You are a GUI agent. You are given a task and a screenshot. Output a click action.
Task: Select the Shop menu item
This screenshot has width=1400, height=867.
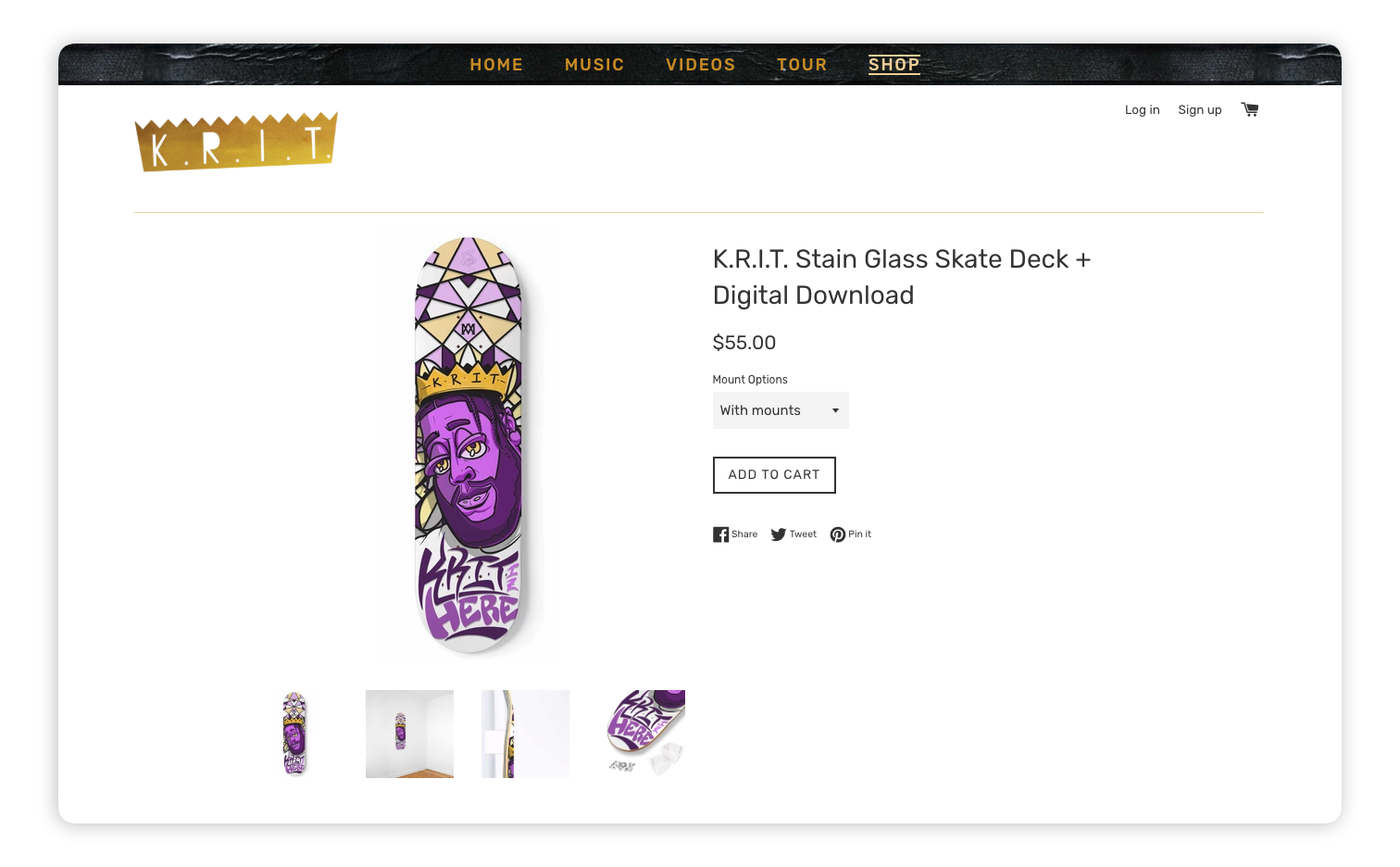pos(894,65)
